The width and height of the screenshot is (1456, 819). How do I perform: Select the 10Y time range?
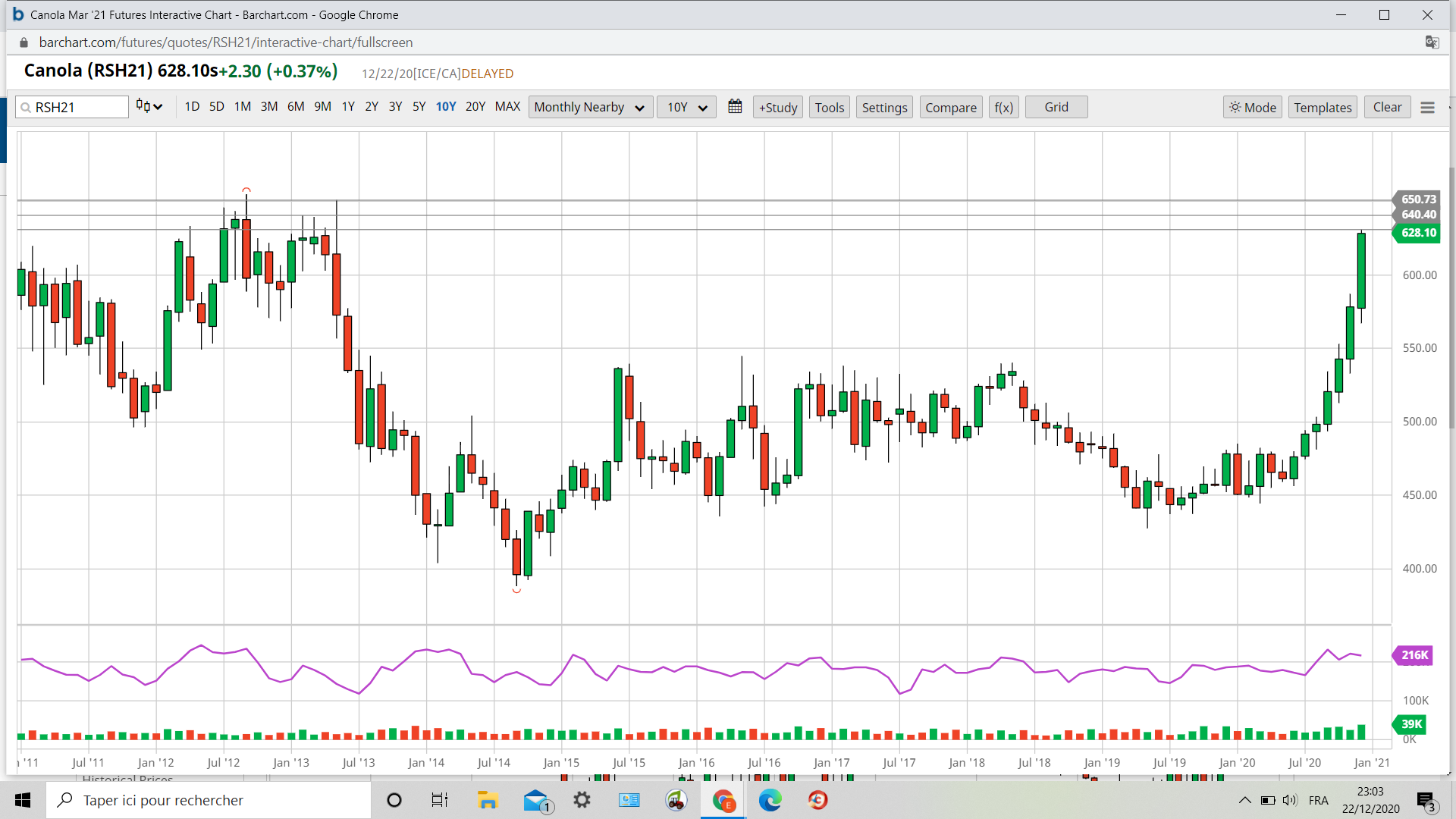tap(446, 107)
